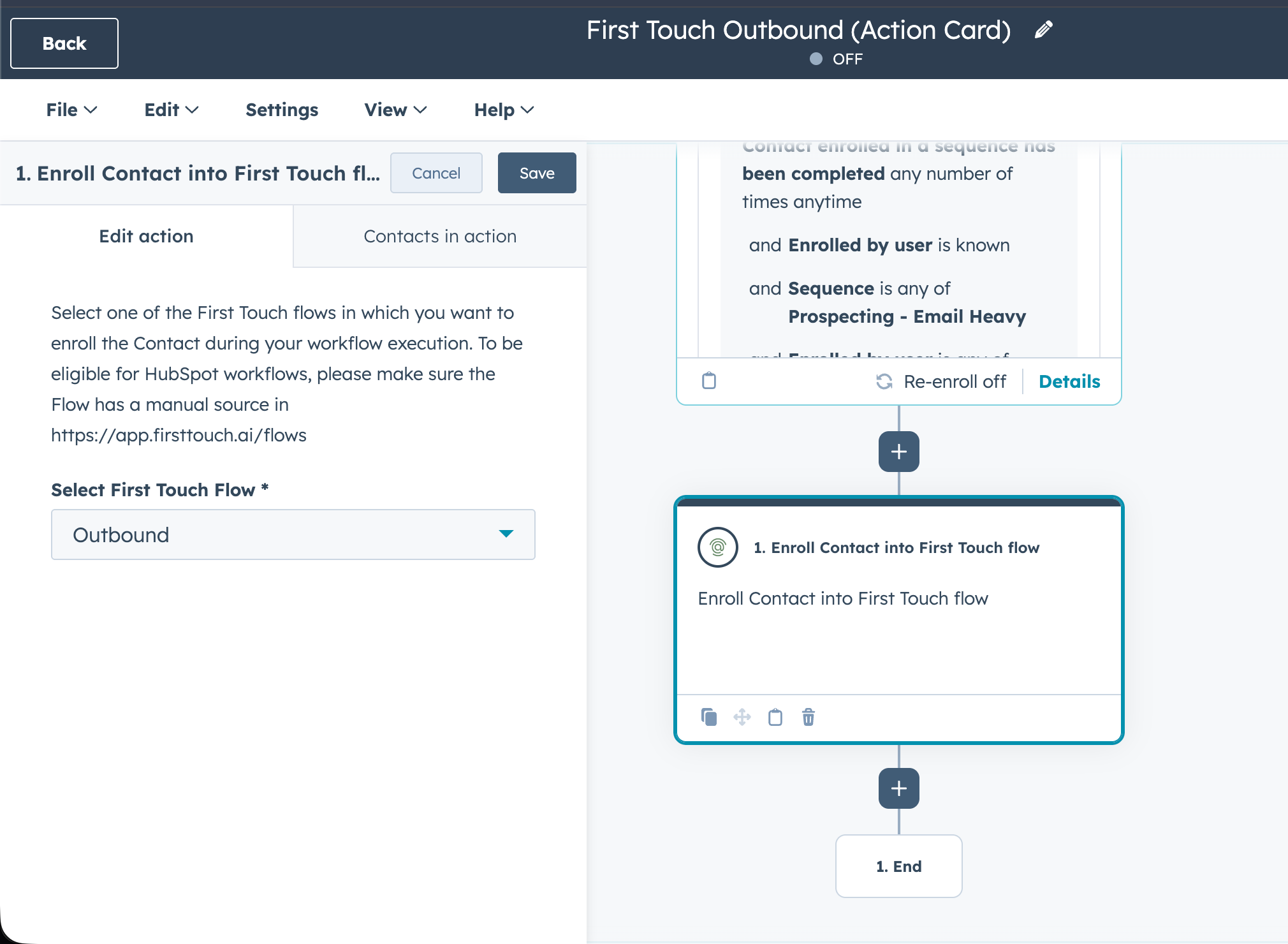Viewport: 1288px width, 944px height.
Task: Switch to the Contacts in action tab
Action: [x=439, y=236]
